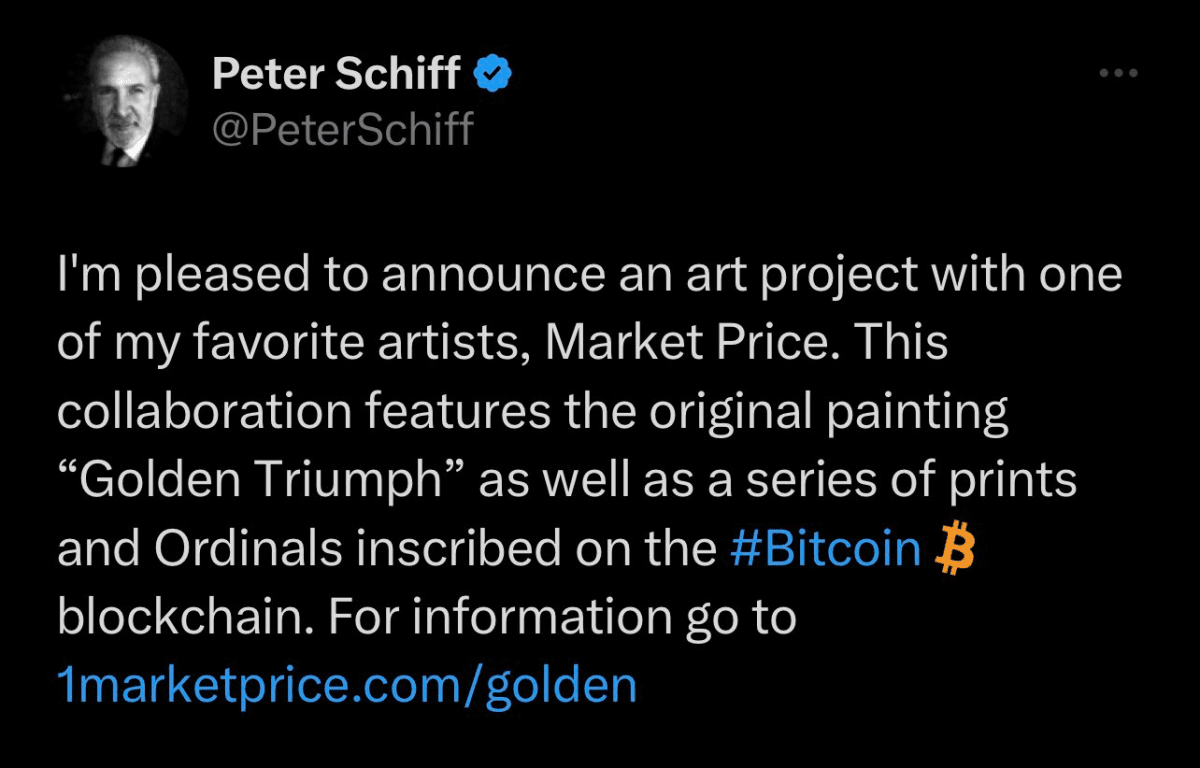The width and height of the screenshot is (1200, 768).
Task: Visit the @PeterSchiff handle link
Action: click(343, 130)
